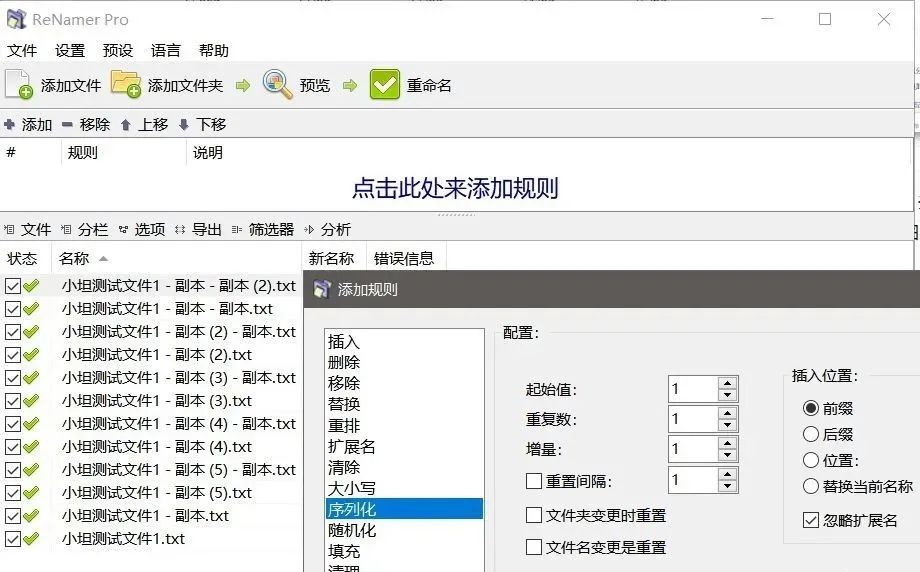Viewport: 920px width, 572px height.
Task: Click the 增量 input field
Action: pyautogui.click(x=694, y=449)
